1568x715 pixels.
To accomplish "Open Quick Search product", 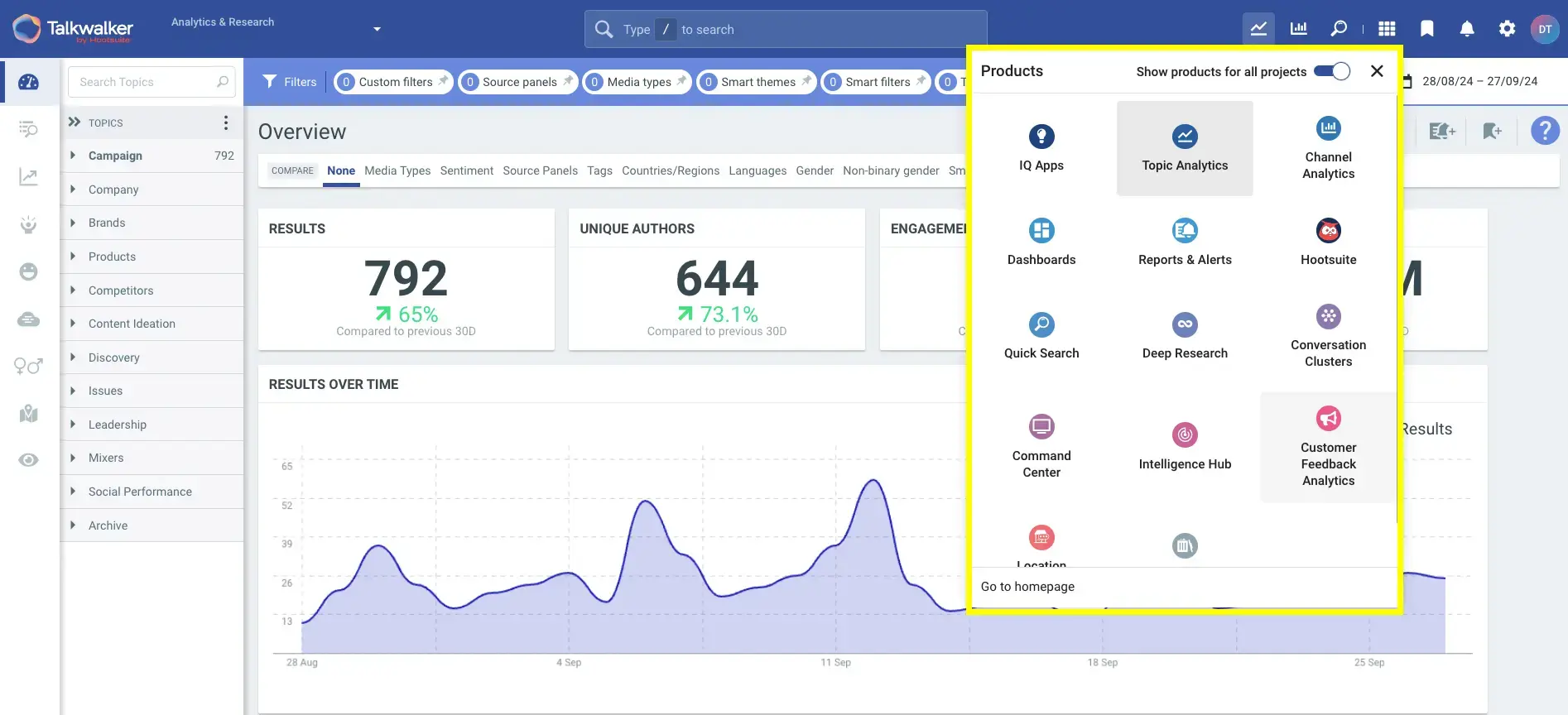I will (x=1041, y=335).
